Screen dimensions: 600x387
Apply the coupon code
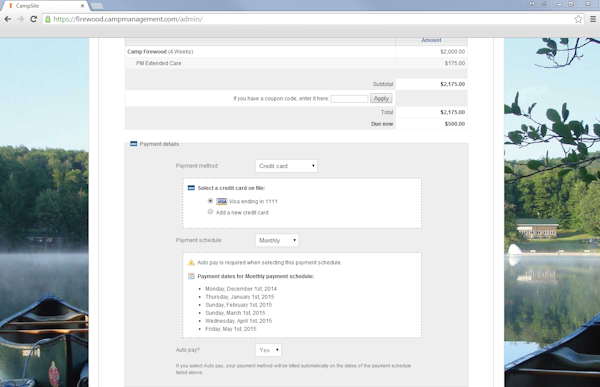pos(381,98)
